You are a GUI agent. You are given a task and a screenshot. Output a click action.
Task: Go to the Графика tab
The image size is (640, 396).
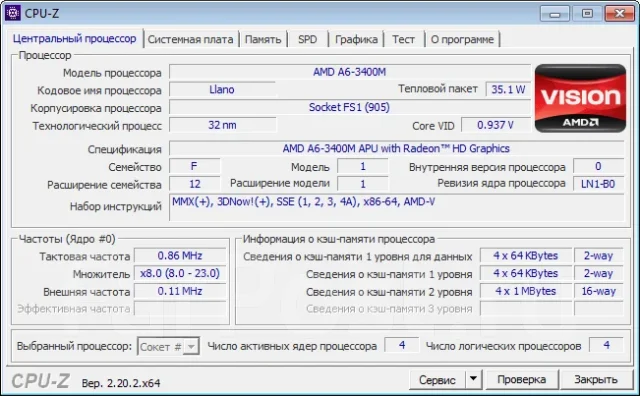pyautogui.click(x=356, y=39)
